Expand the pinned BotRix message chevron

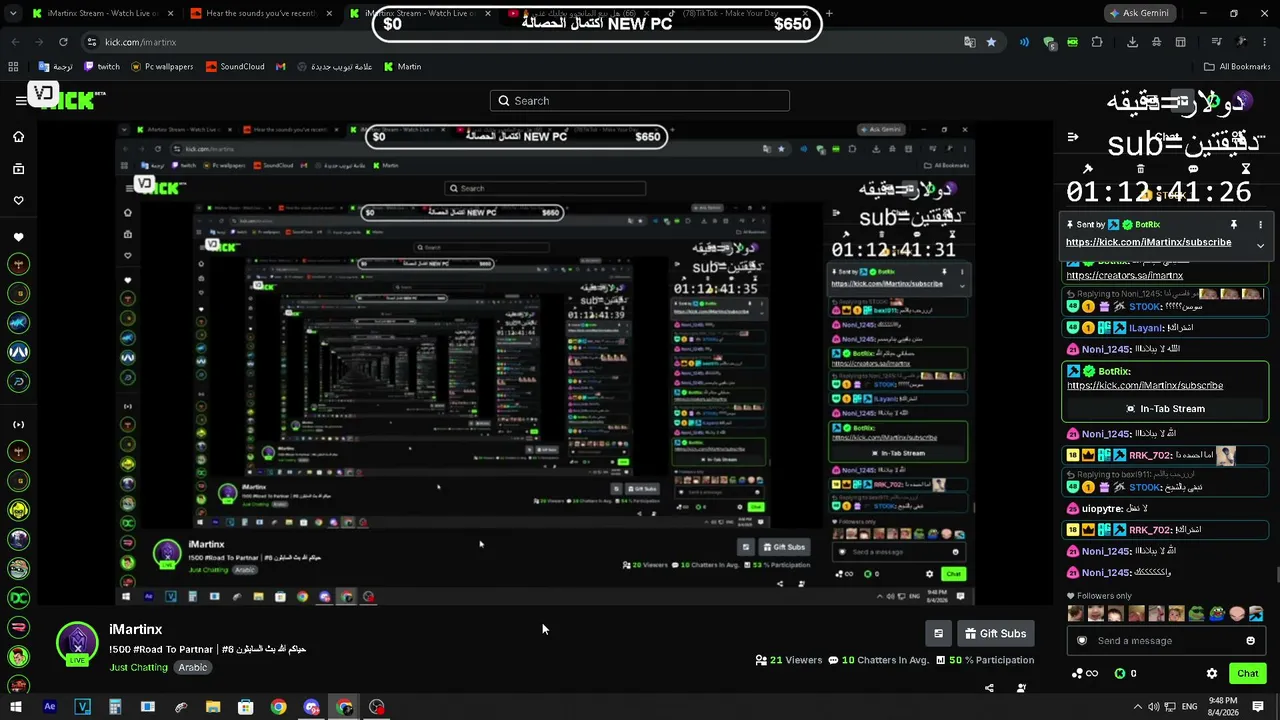coord(1260,245)
